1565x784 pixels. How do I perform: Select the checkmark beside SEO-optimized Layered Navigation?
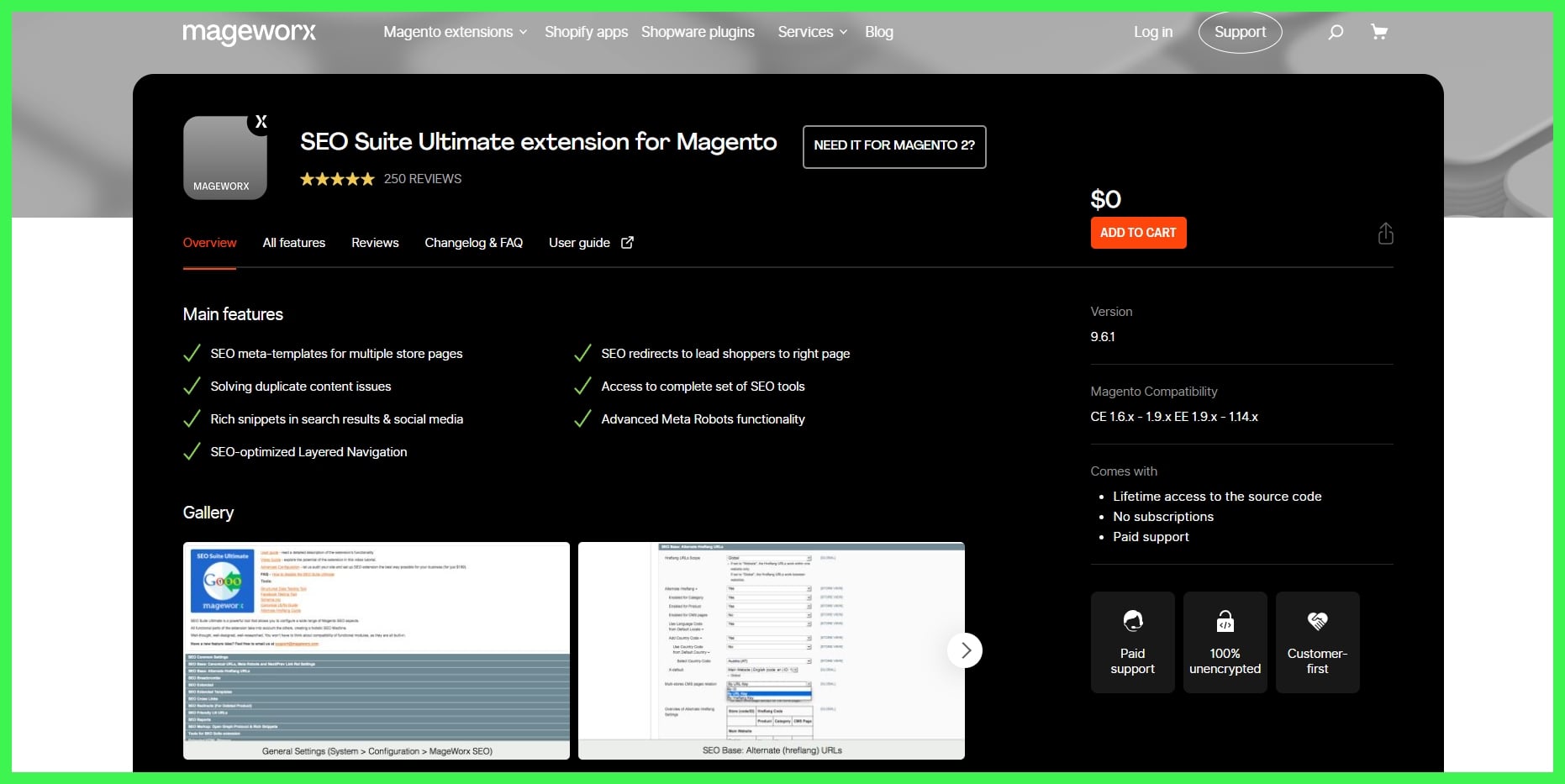[192, 451]
